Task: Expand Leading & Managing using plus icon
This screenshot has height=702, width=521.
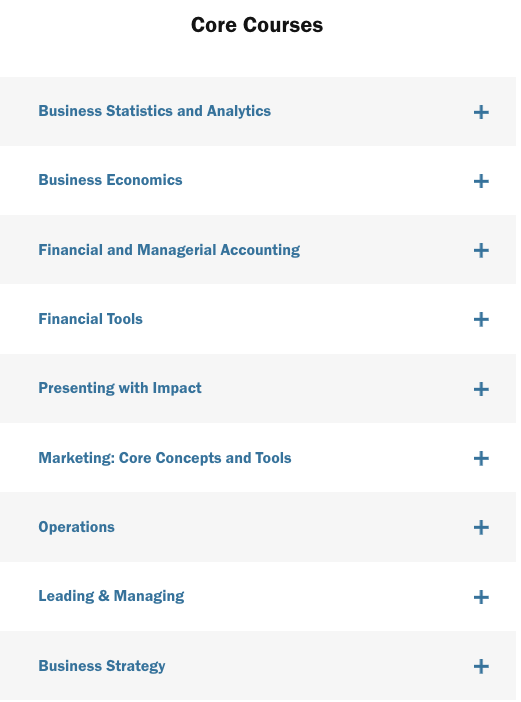Action: [x=481, y=597]
